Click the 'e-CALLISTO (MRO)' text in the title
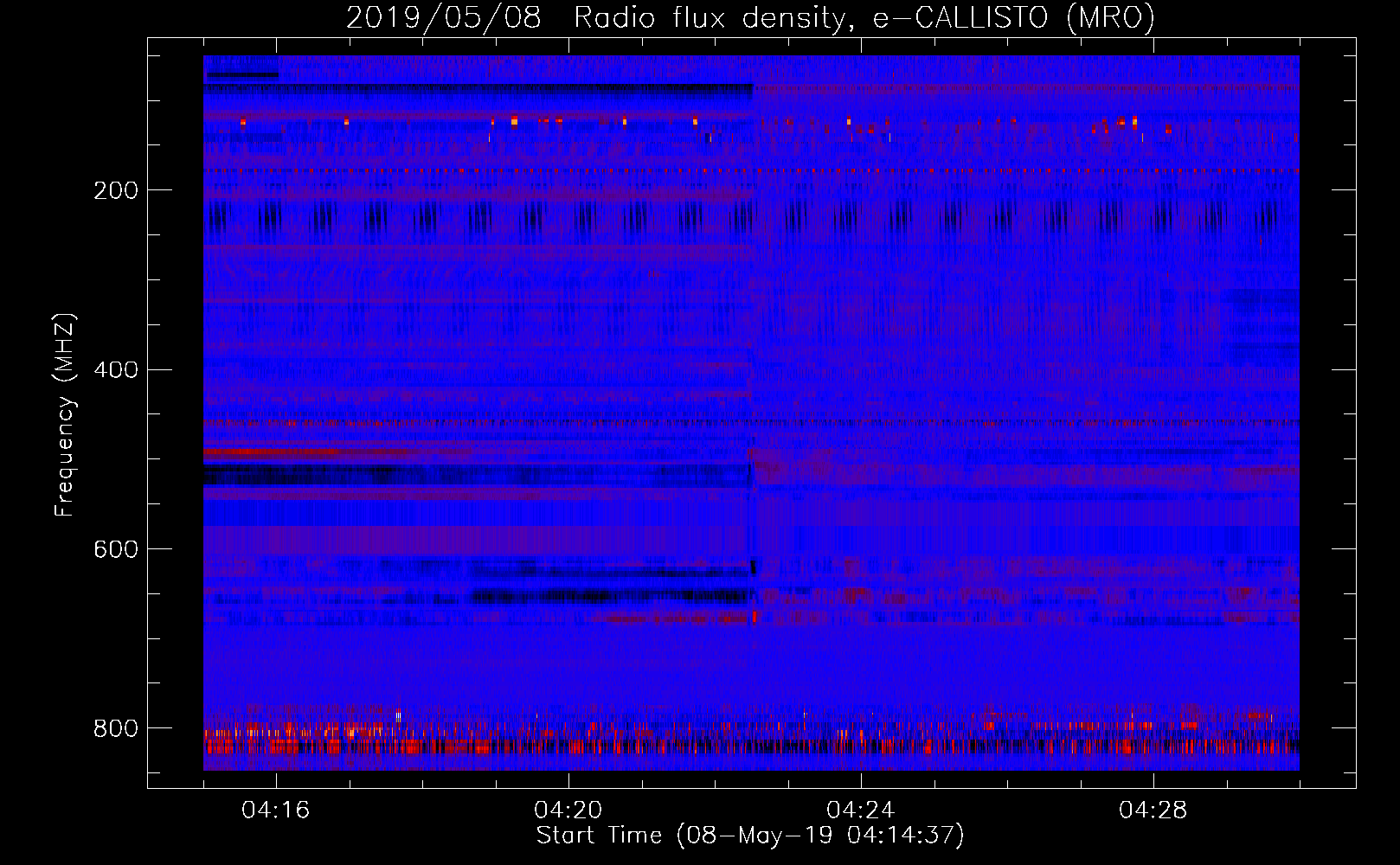Viewport: 1400px width, 865px height. click(x=1013, y=17)
